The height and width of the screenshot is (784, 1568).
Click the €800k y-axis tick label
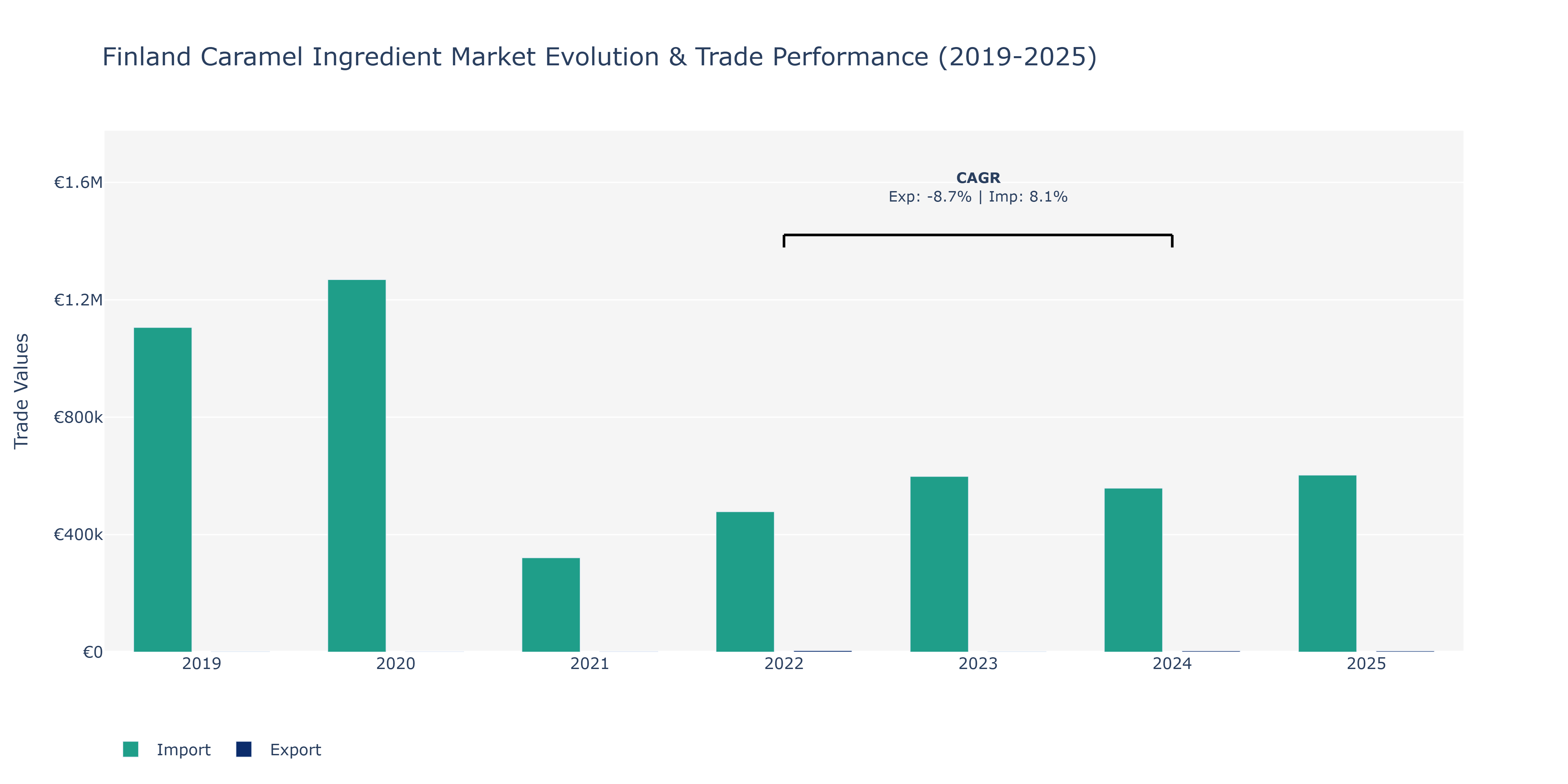[78, 417]
